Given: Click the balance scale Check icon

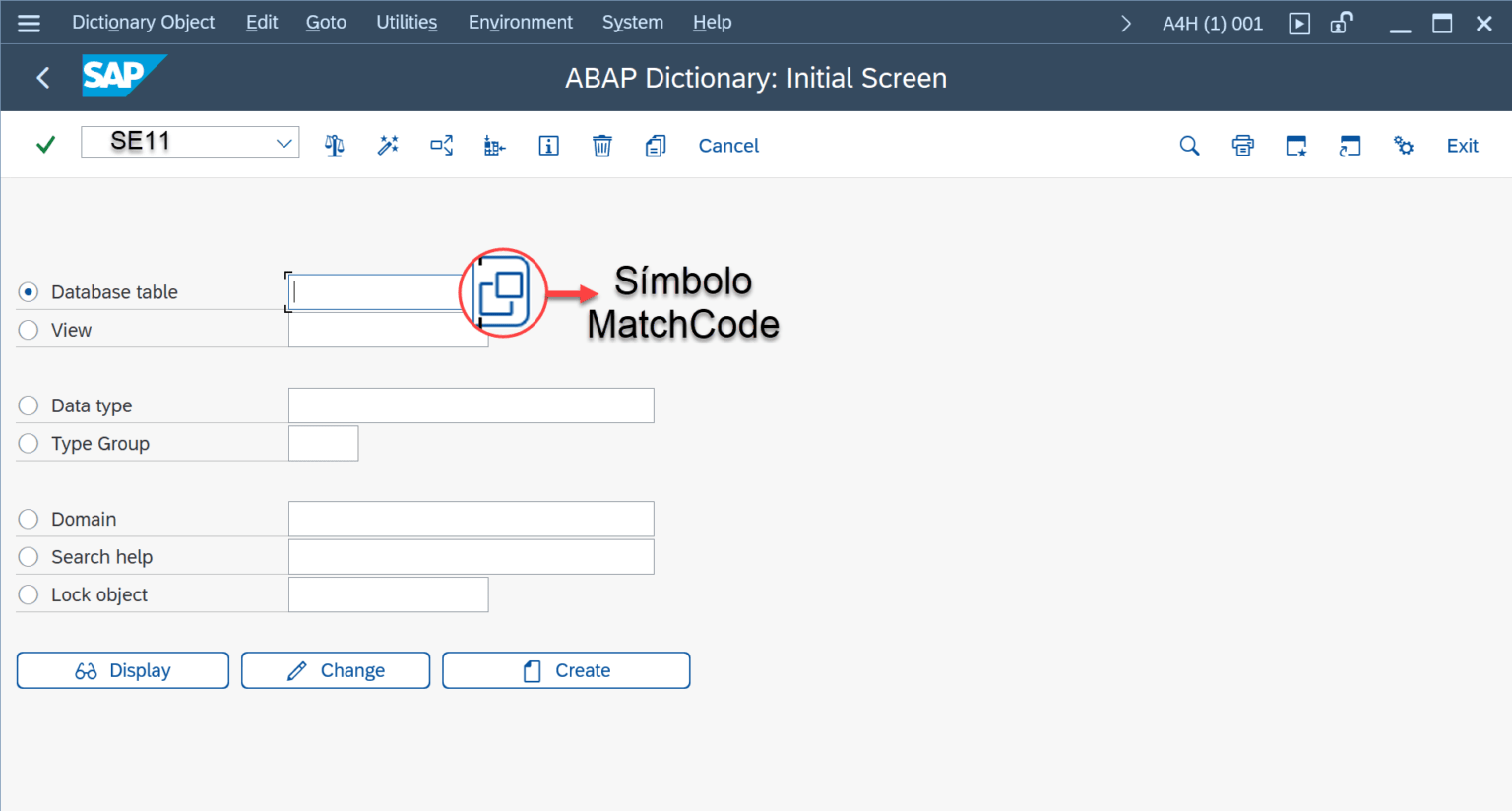Looking at the screenshot, I should click(335, 146).
